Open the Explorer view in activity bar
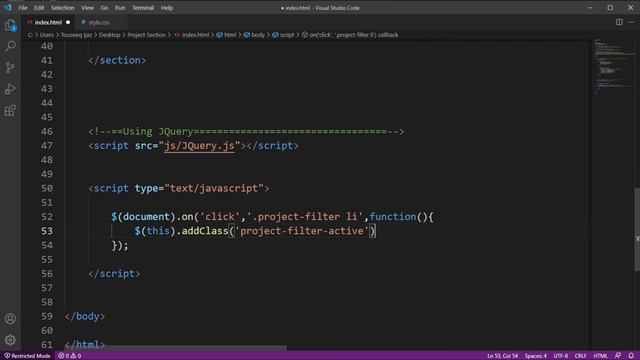 click(x=10, y=26)
